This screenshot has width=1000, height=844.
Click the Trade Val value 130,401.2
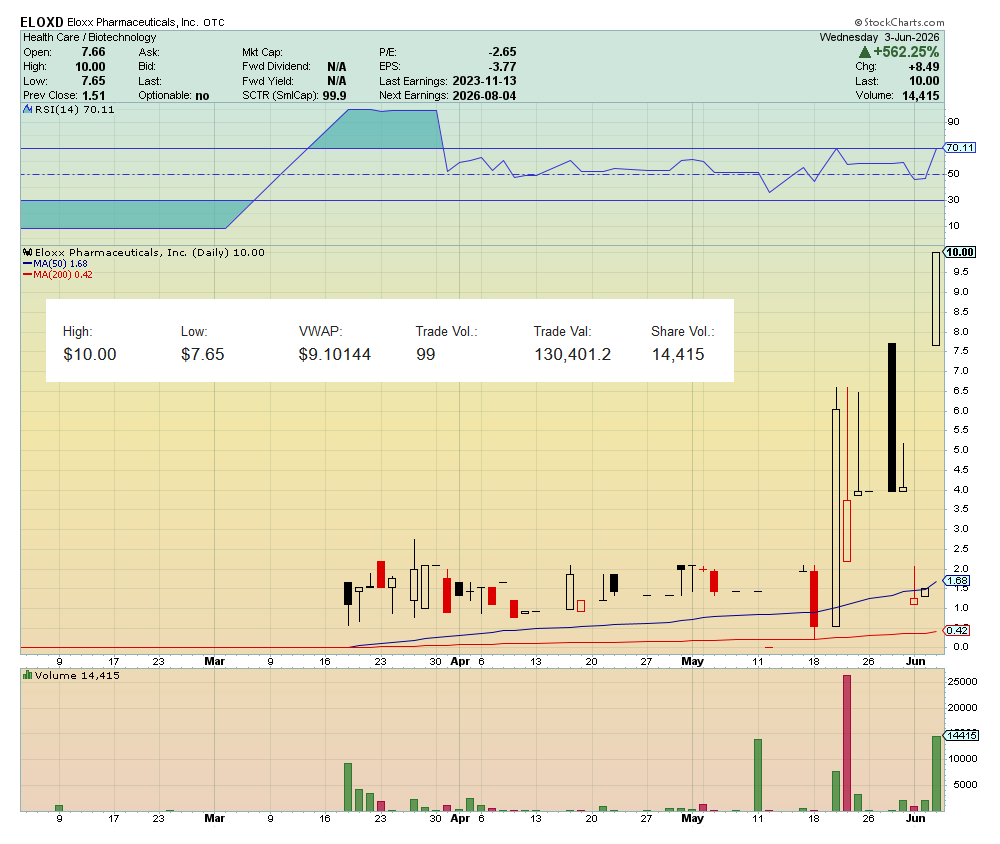pos(573,355)
